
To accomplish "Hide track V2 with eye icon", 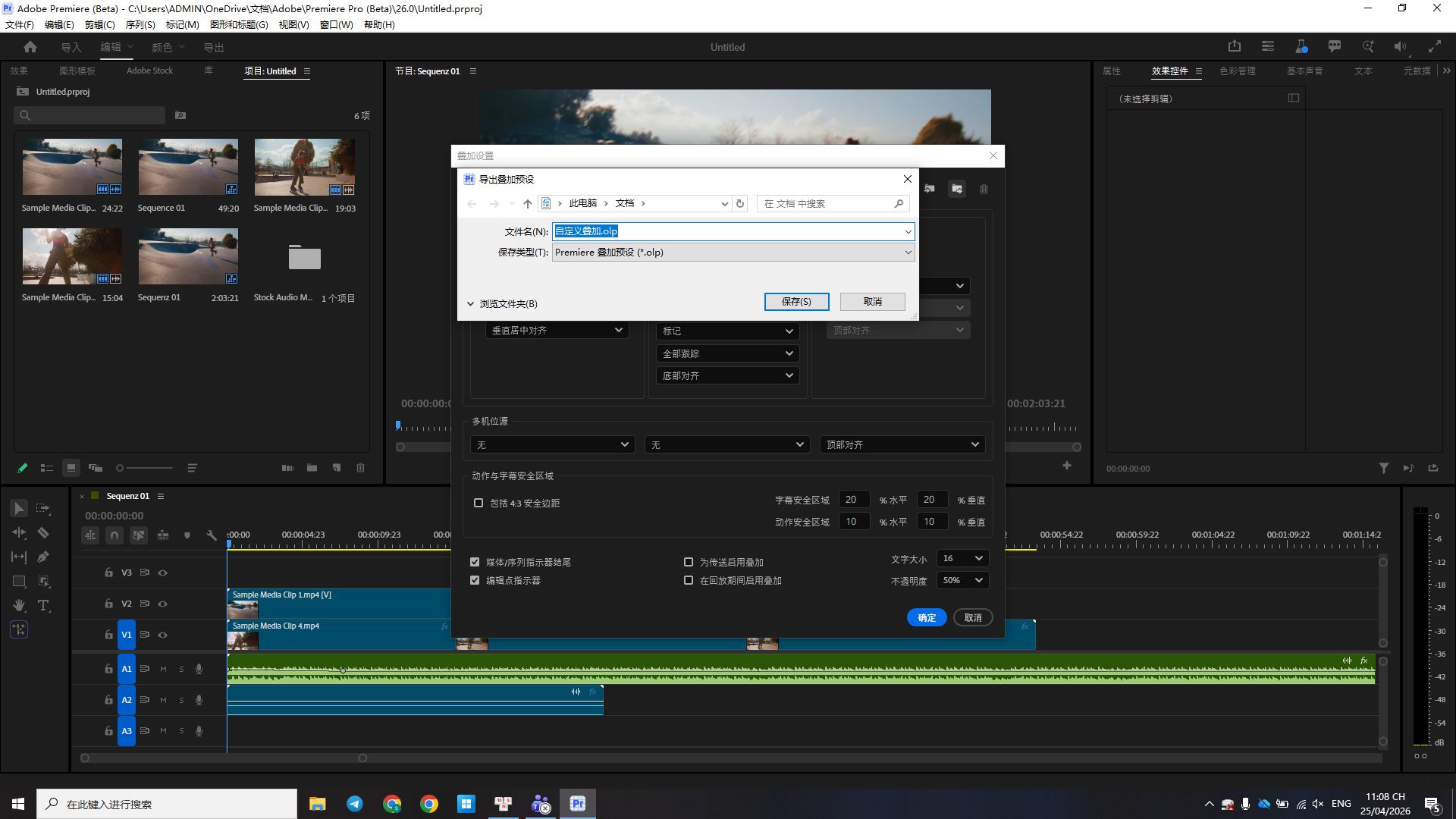I will 162,604.
